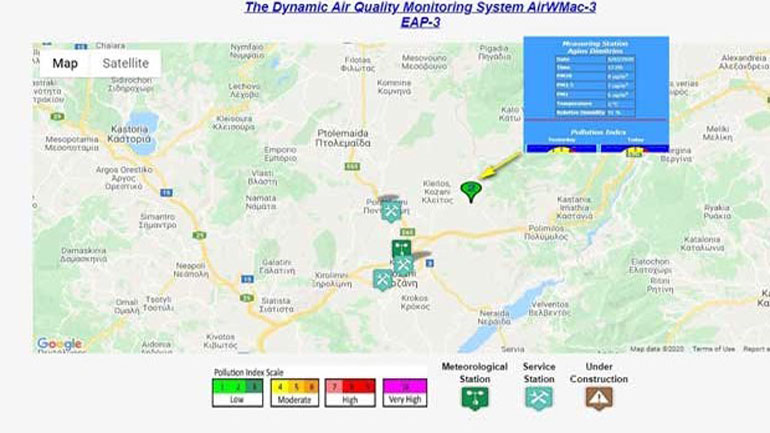
Task: Click the green Low pollution index swatch
Action: [239, 385]
